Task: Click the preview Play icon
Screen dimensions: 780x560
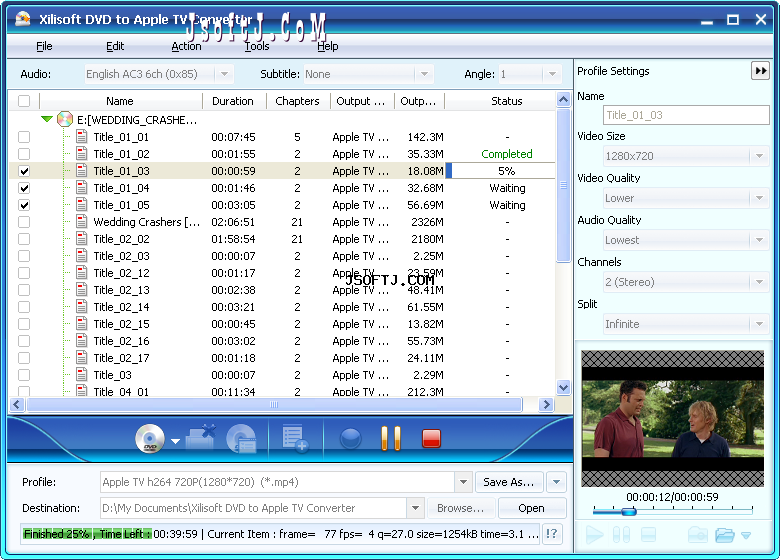Action: (x=594, y=535)
